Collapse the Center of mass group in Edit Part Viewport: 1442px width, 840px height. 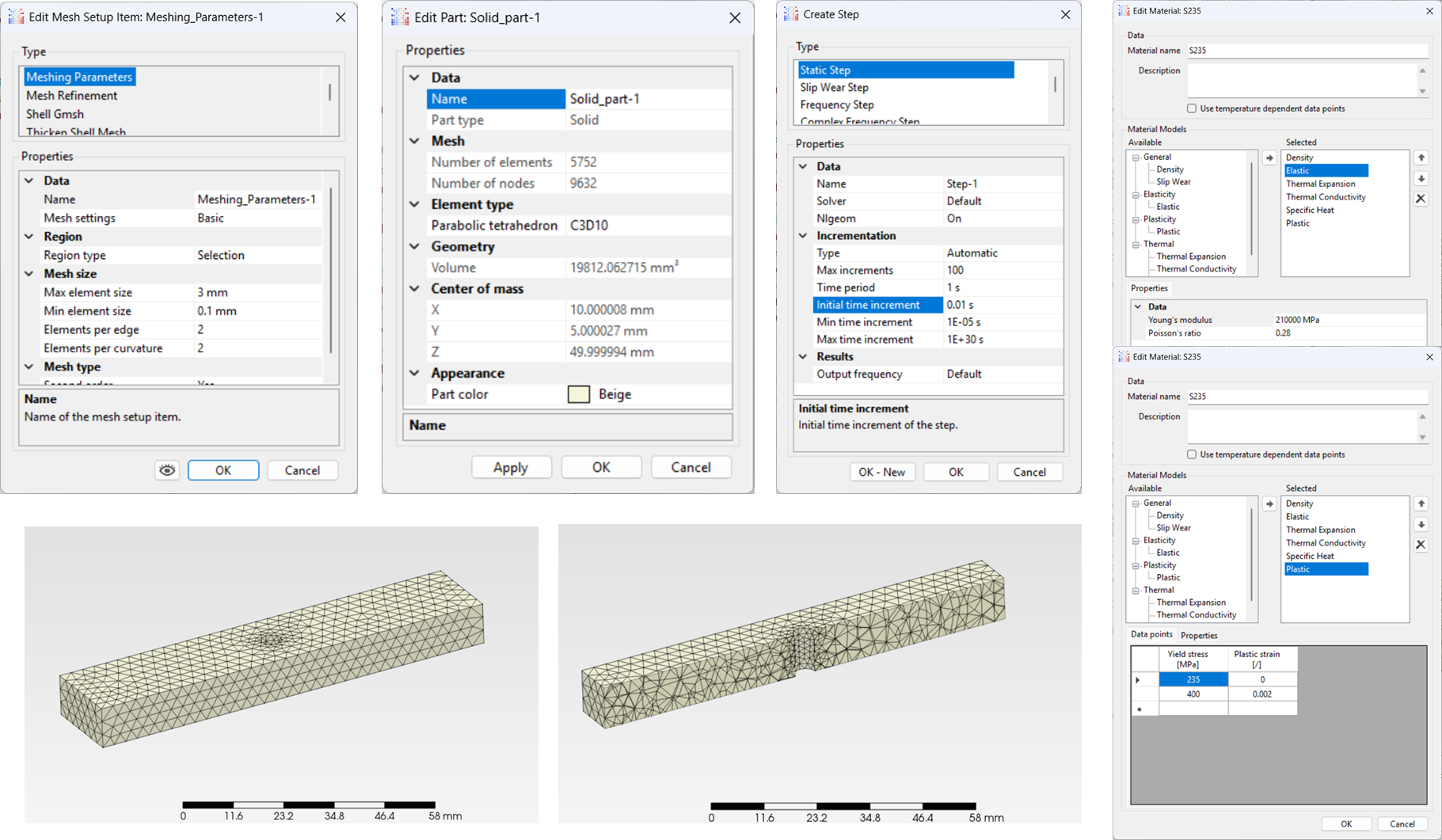coord(414,289)
